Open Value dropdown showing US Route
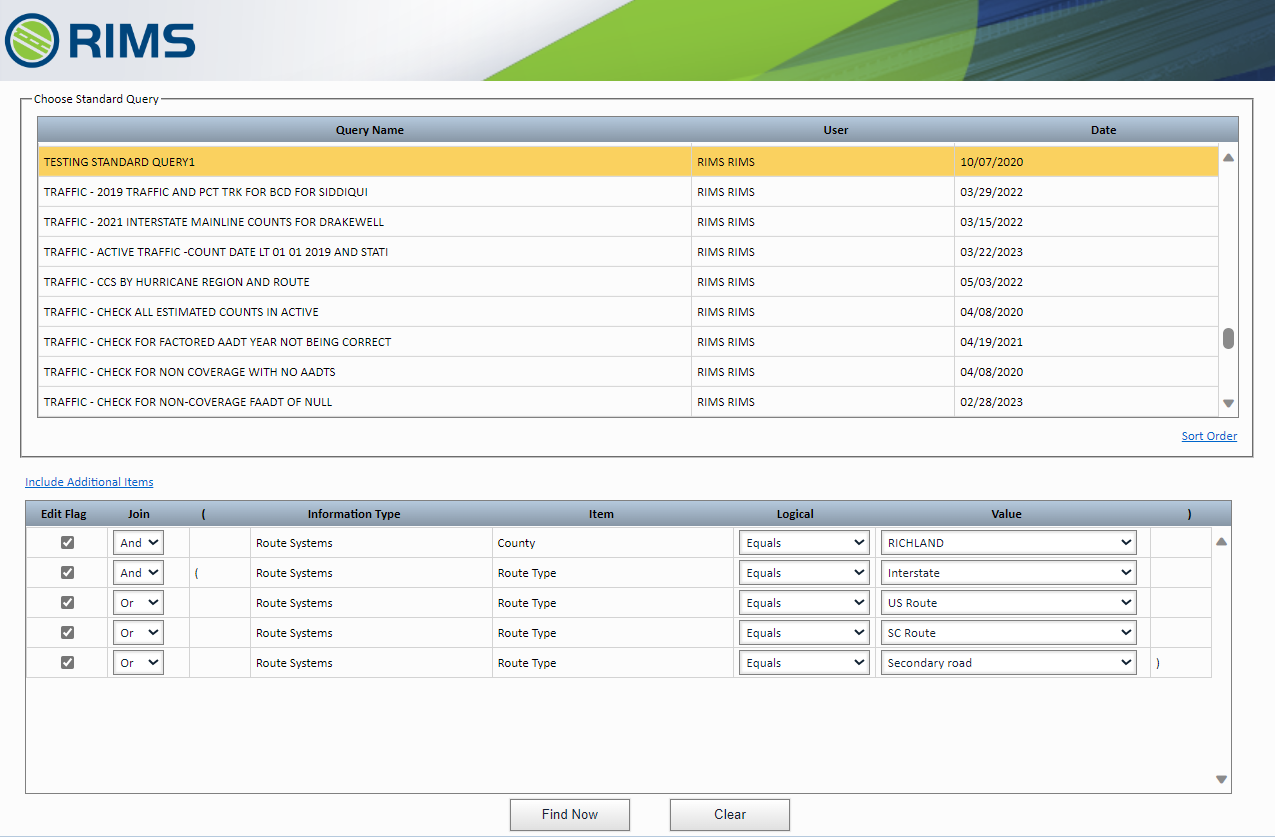1275x837 pixels. (x=1008, y=603)
